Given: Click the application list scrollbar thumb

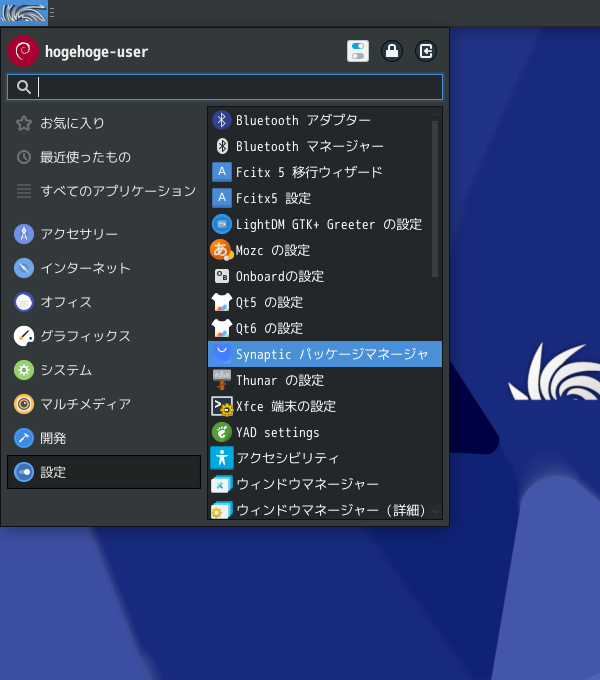Looking at the screenshot, I should click(435, 199).
